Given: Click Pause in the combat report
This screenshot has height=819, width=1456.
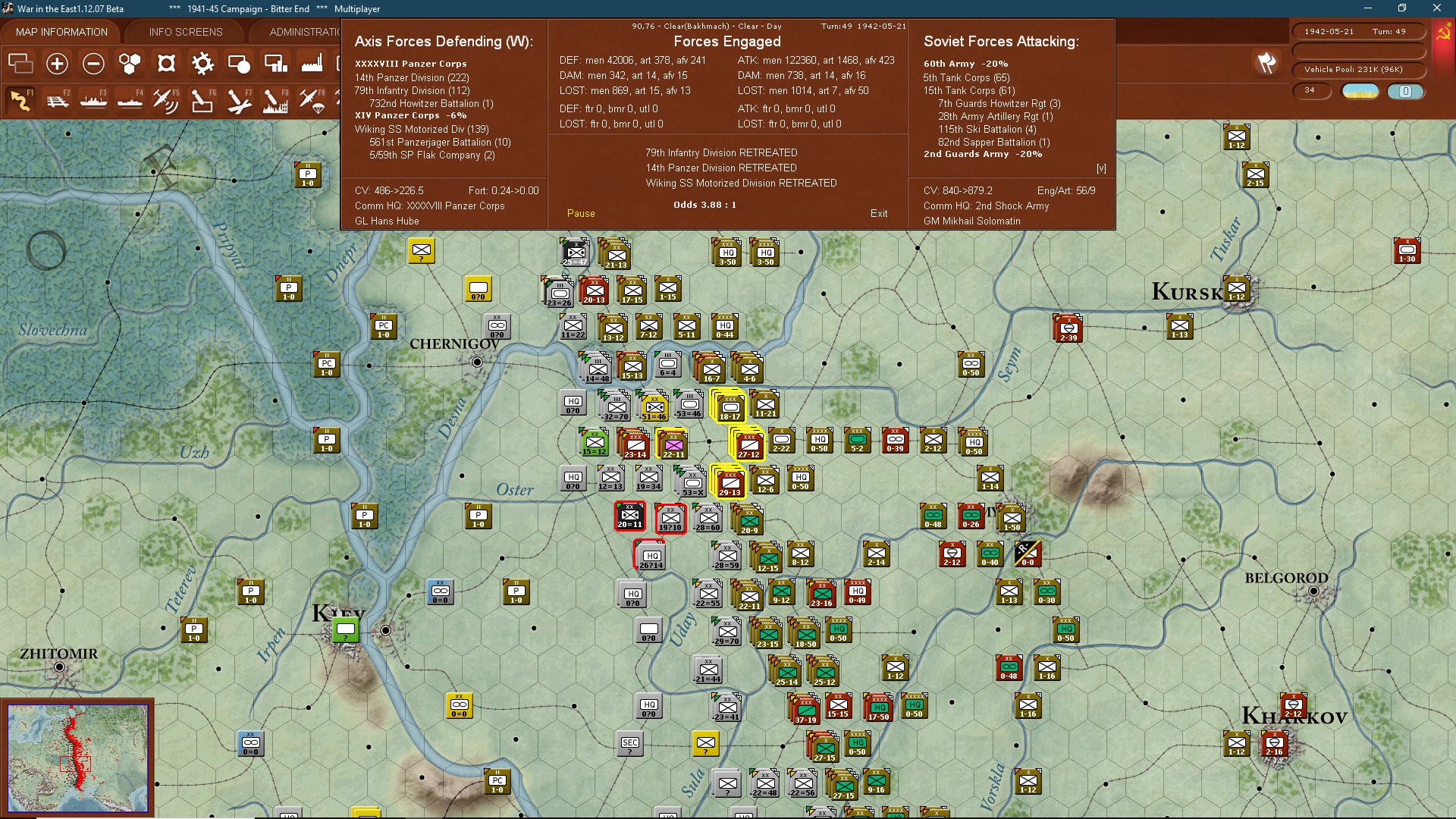Looking at the screenshot, I should pyautogui.click(x=581, y=214).
